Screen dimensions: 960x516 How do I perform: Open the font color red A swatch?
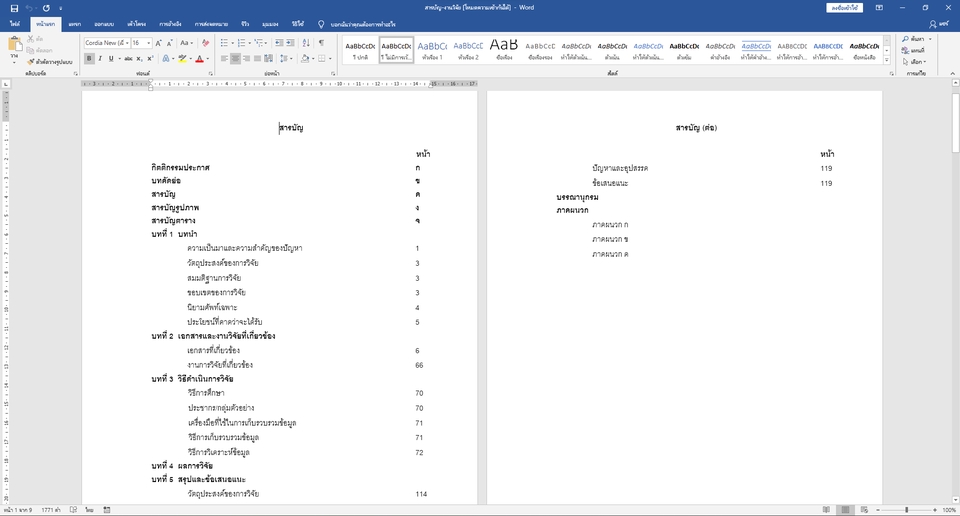click(x=199, y=59)
